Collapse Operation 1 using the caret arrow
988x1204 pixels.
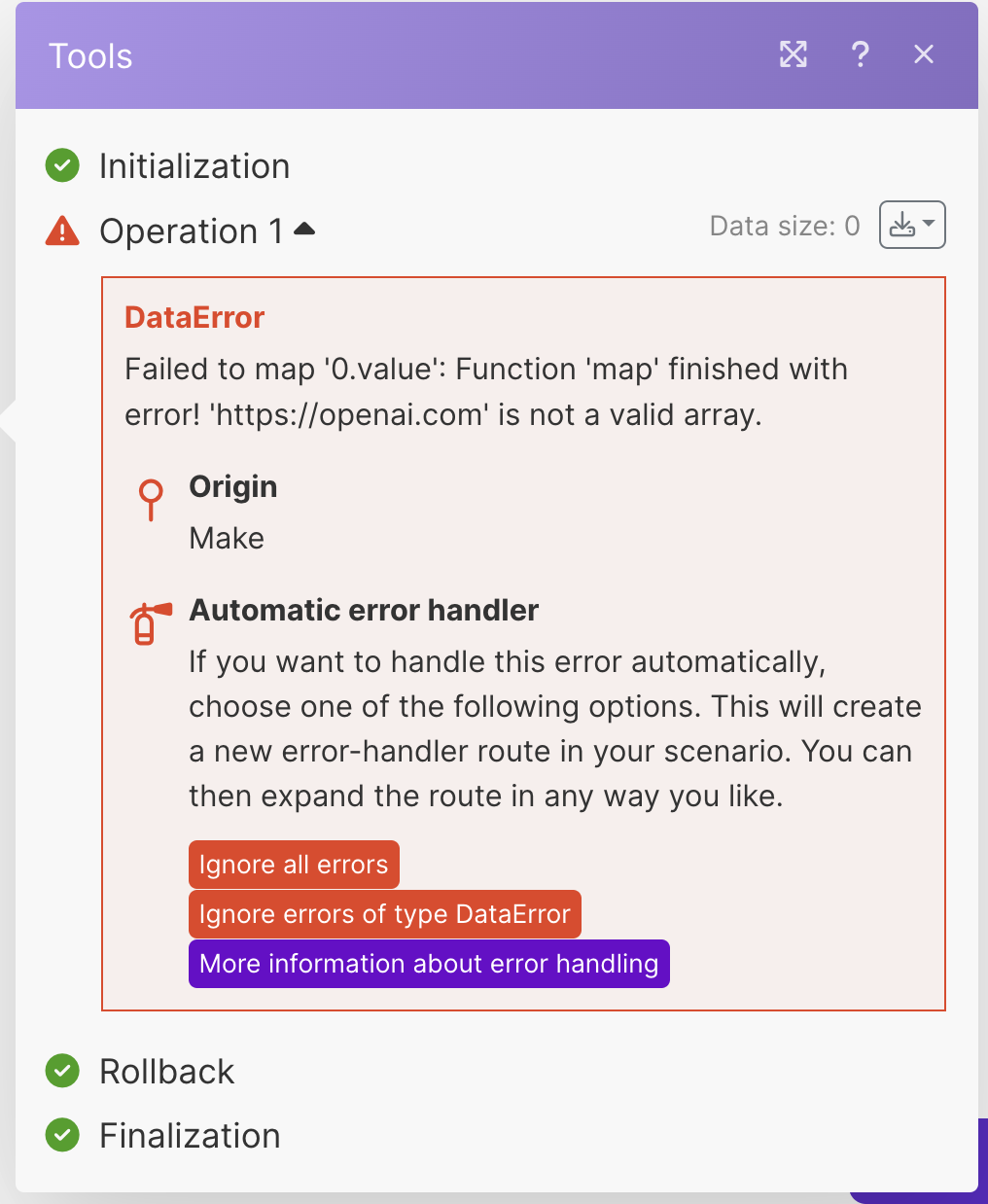tap(304, 230)
